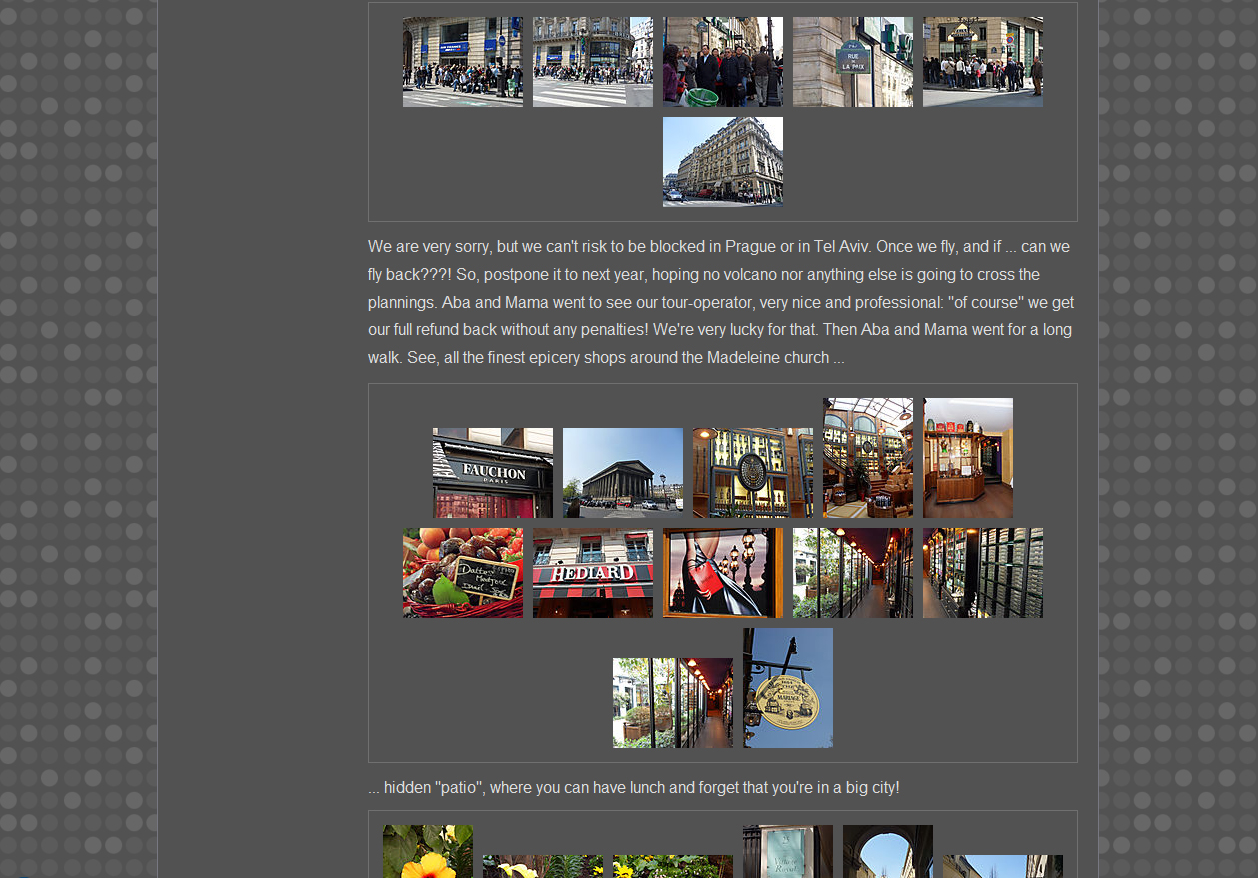Viewport: 1258px width, 878px height.
Task: Open the patio corridor photo beside red dress poster
Action: (x=852, y=573)
